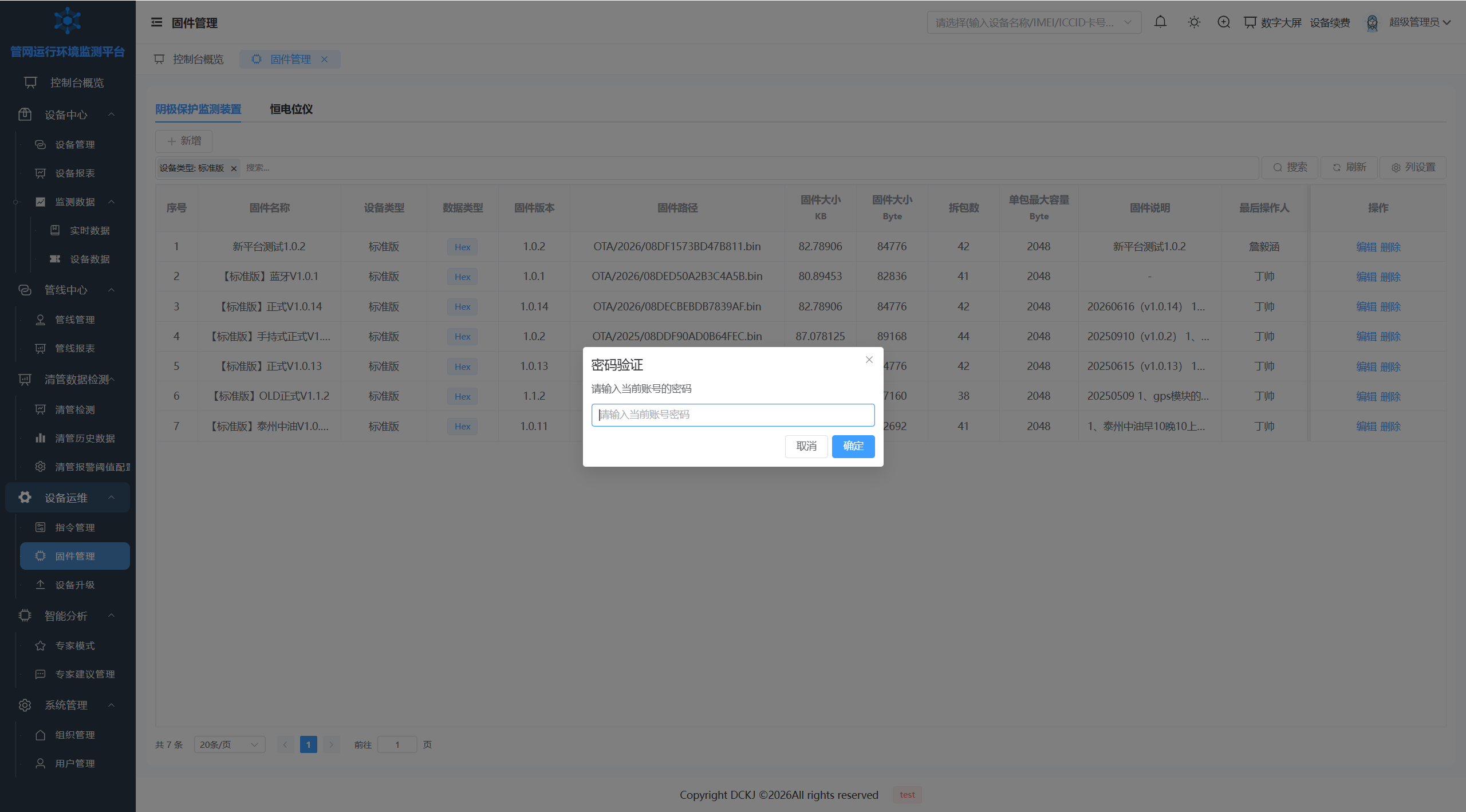Collapse the 设备运维 menu group

[x=68, y=498]
